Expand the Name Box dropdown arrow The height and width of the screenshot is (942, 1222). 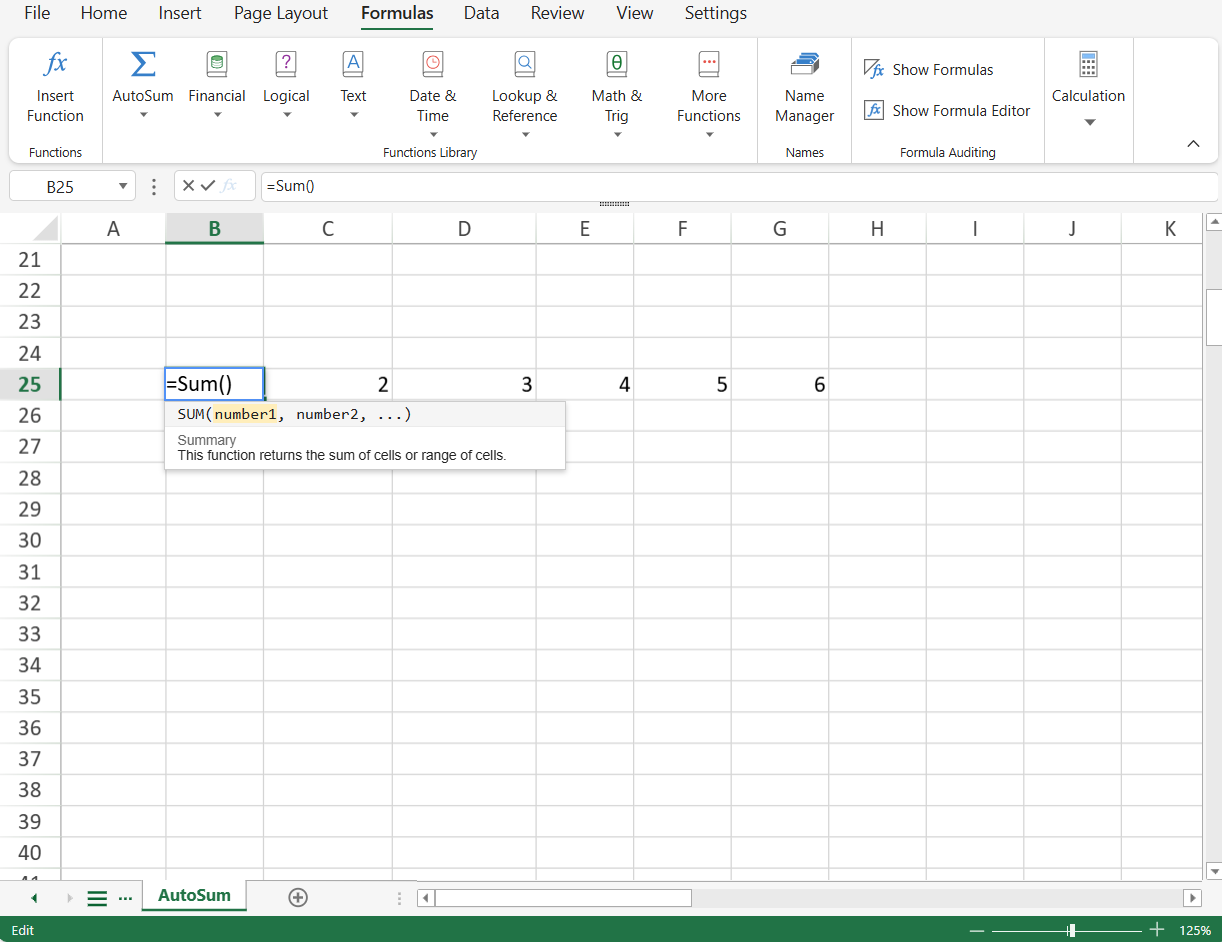click(123, 187)
